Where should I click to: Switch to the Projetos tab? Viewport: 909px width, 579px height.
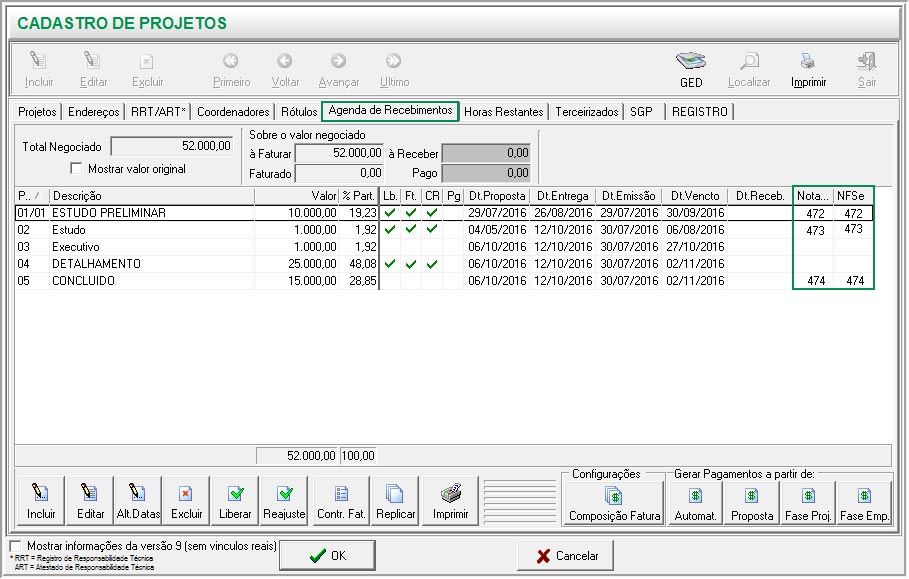tap(37, 111)
